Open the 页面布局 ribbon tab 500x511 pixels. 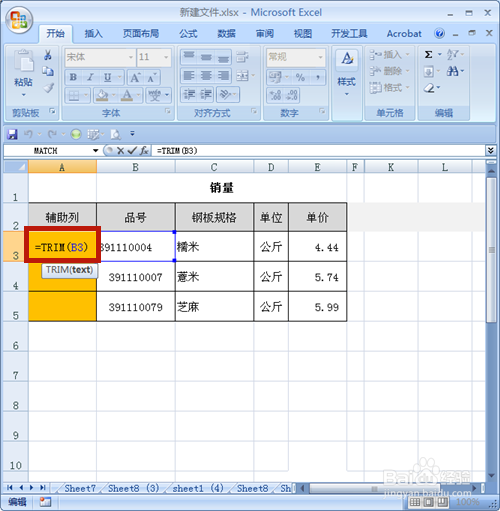pyautogui.click(x=141, y=34)
